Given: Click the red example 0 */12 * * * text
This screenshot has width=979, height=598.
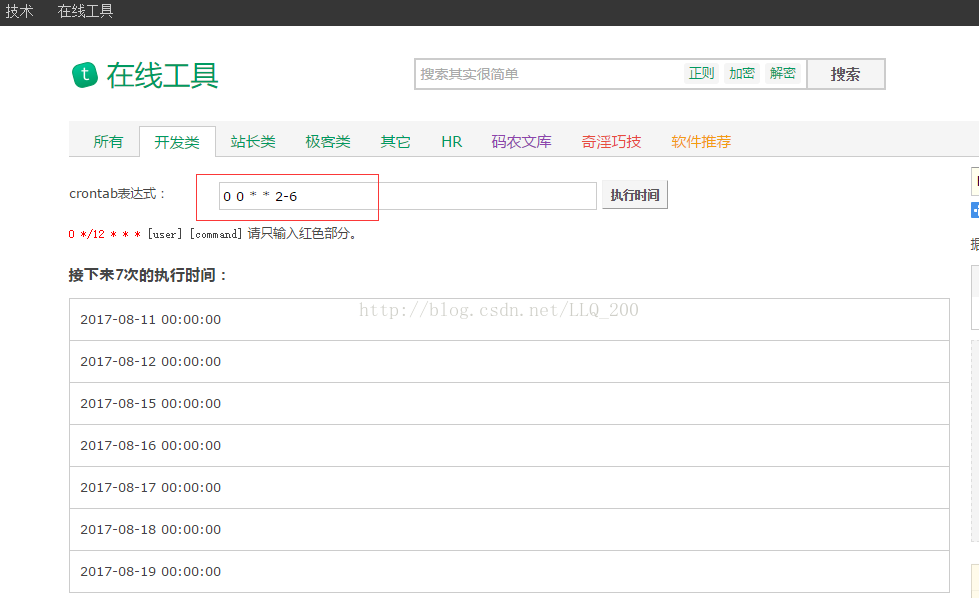Looking at the screenshot, I should [x=105, y=234].
